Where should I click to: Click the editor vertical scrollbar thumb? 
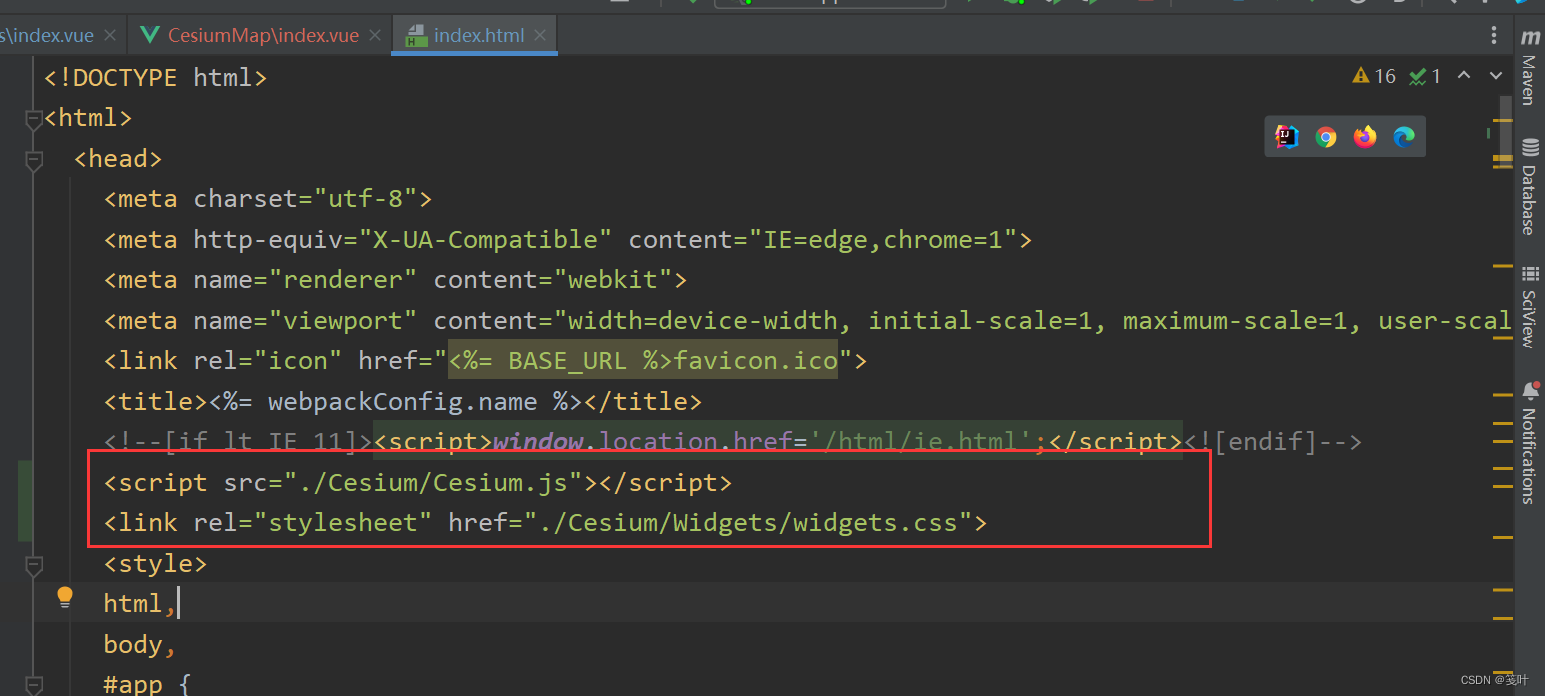(x=1506, y=130)
